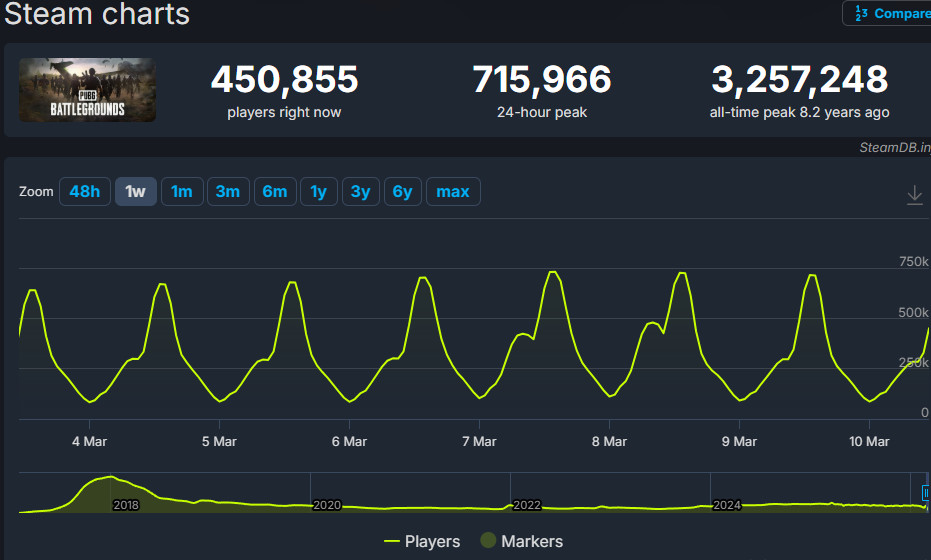Screen dimensions: 931x560
Task: Select the 1w zoom range
Action: (136, 191)
